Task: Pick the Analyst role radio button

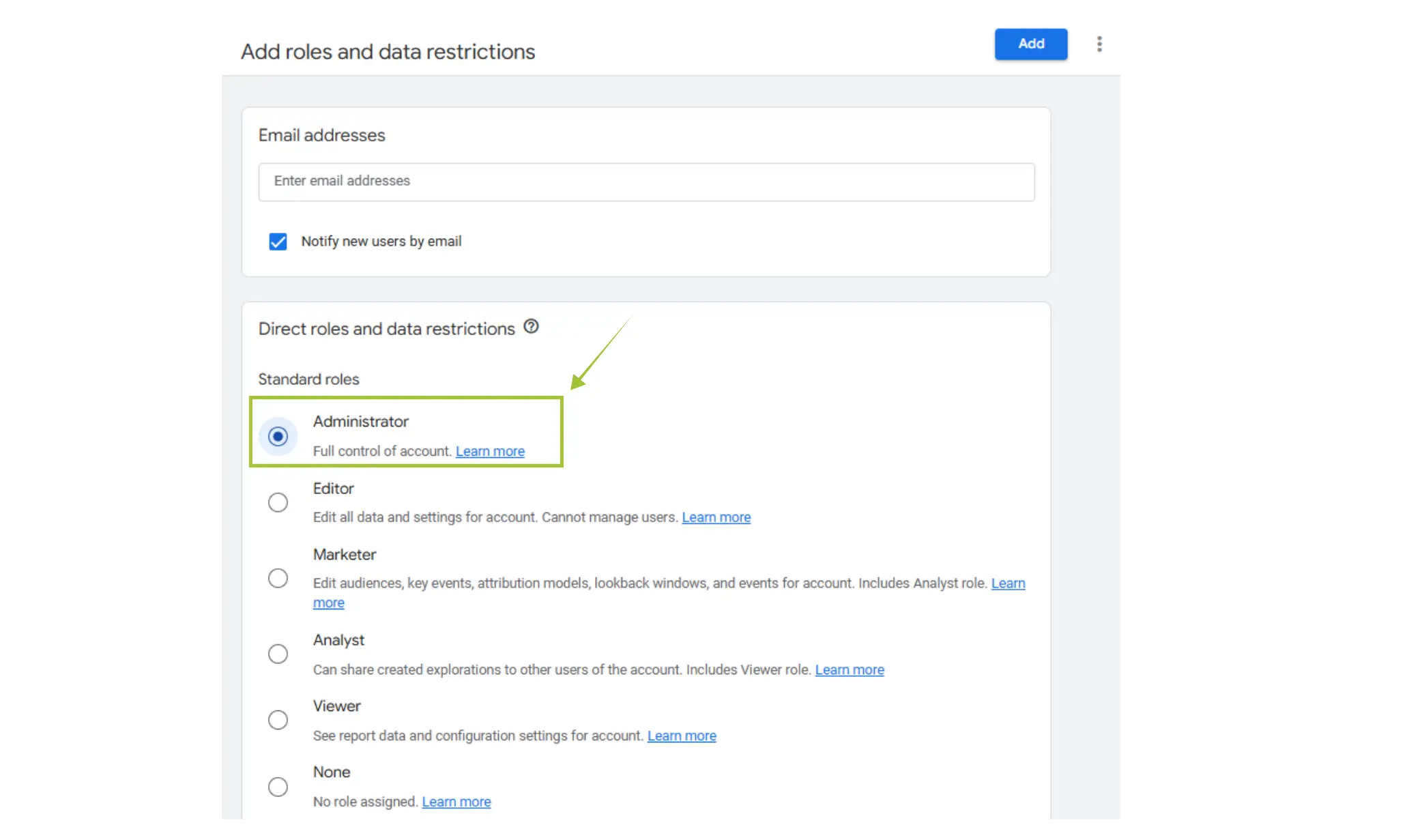Action: click(x=278, y=654)
